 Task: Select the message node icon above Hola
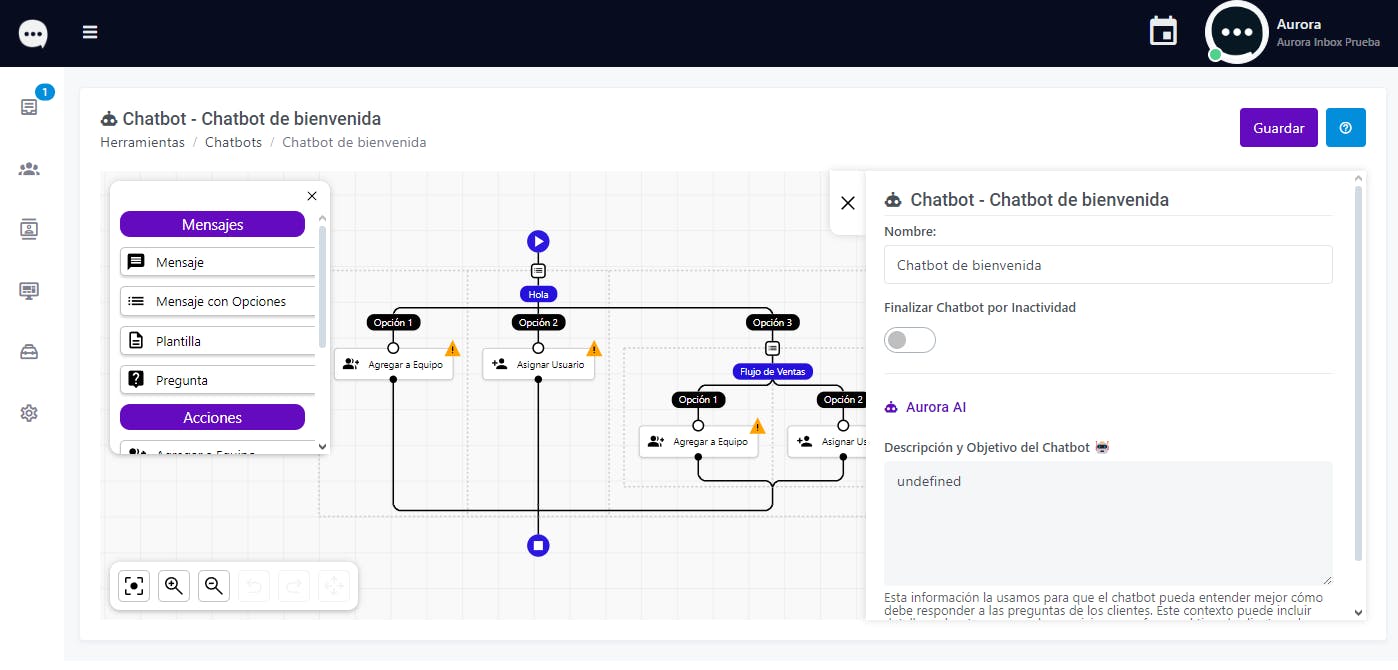[x=538, y=271]
